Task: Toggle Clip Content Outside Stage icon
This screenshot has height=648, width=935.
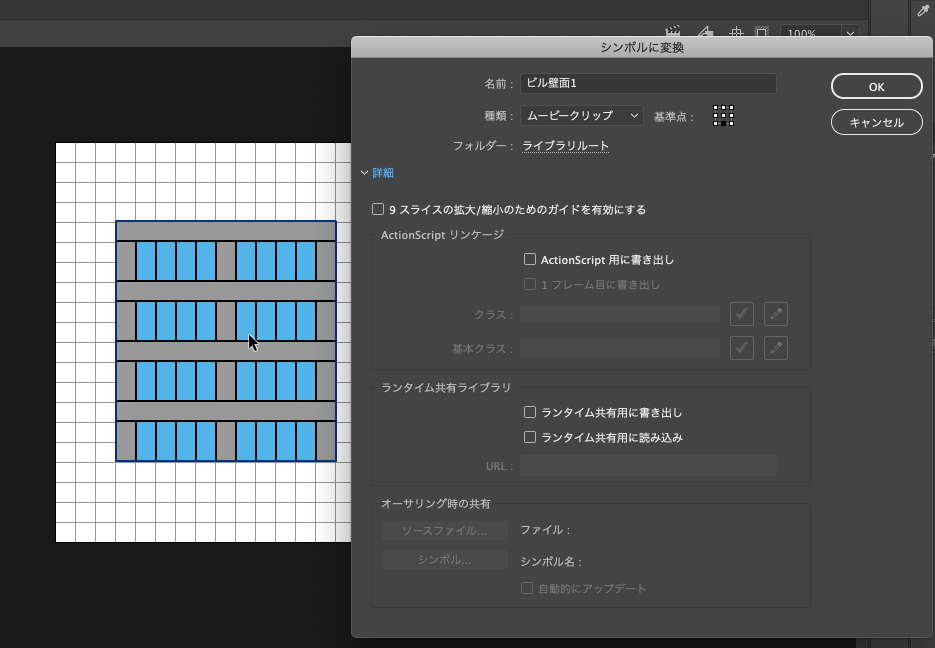Action: 761,32
